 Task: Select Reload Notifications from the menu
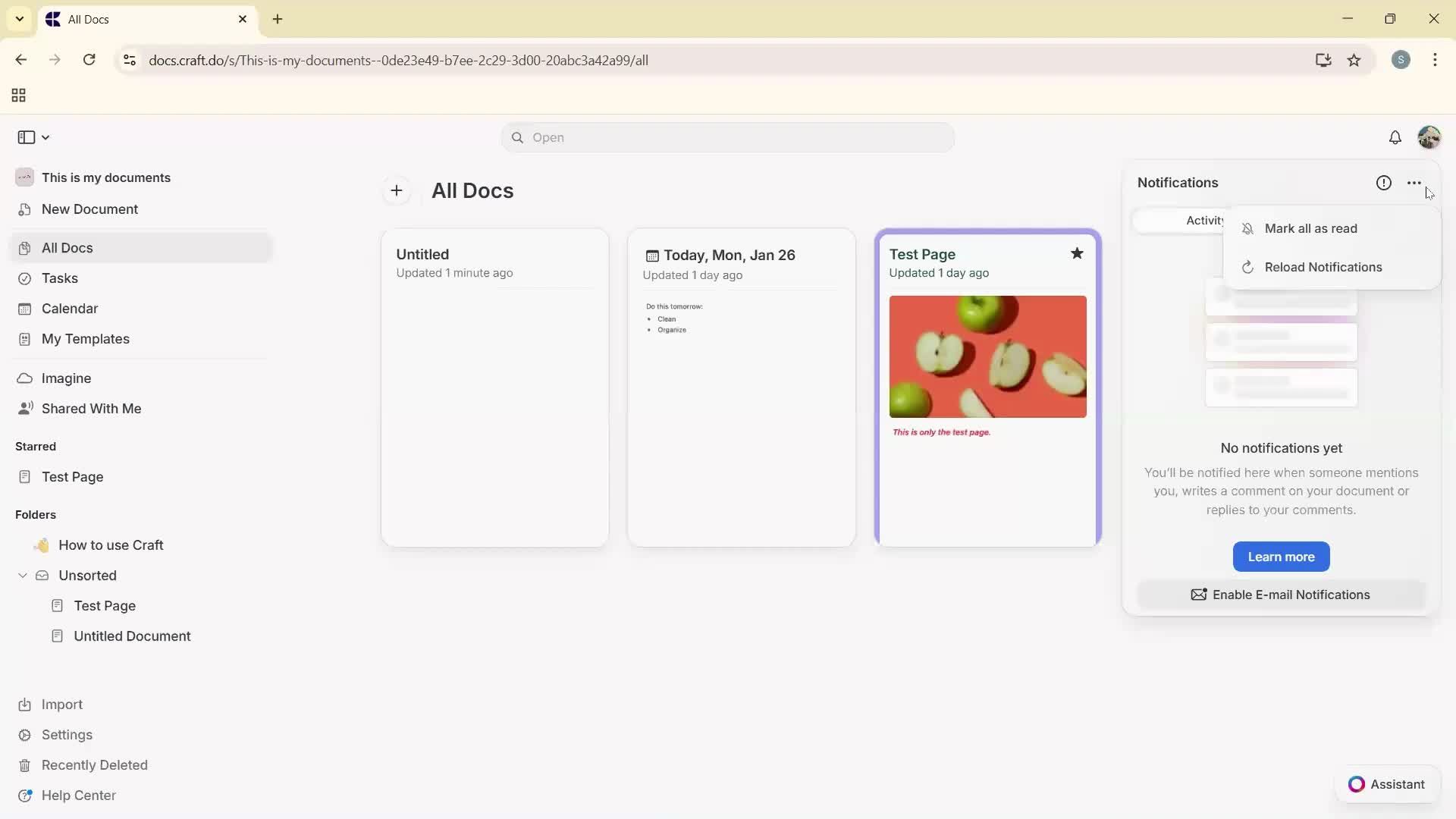click(1323, 267)
